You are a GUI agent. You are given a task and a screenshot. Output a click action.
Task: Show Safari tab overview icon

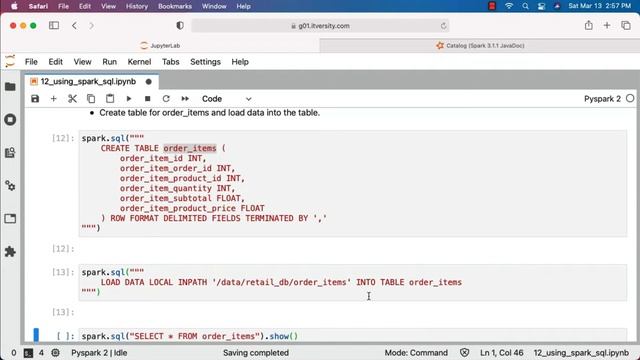point(626,25)
